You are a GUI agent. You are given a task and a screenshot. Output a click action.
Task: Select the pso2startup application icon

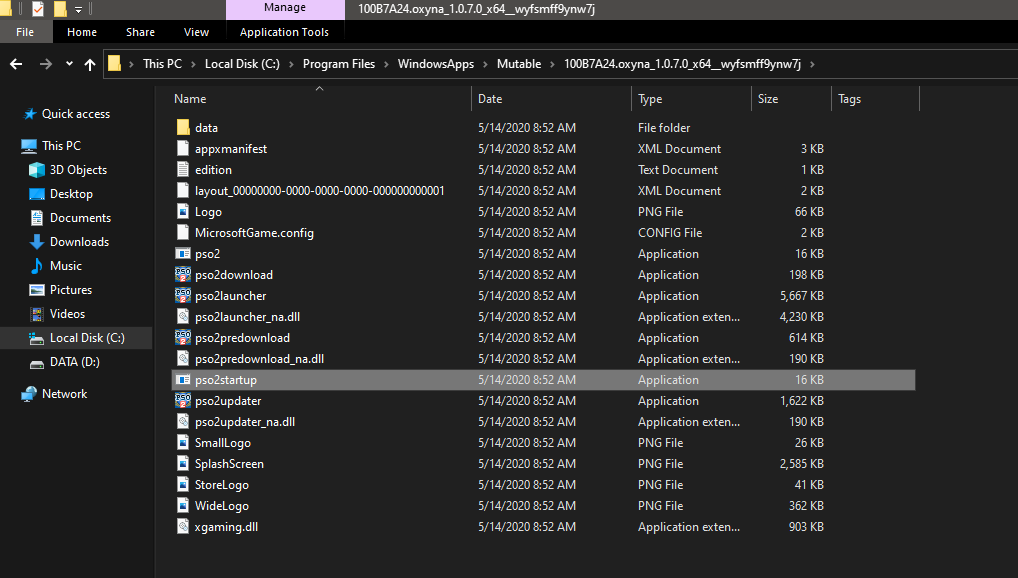[183, 379]
